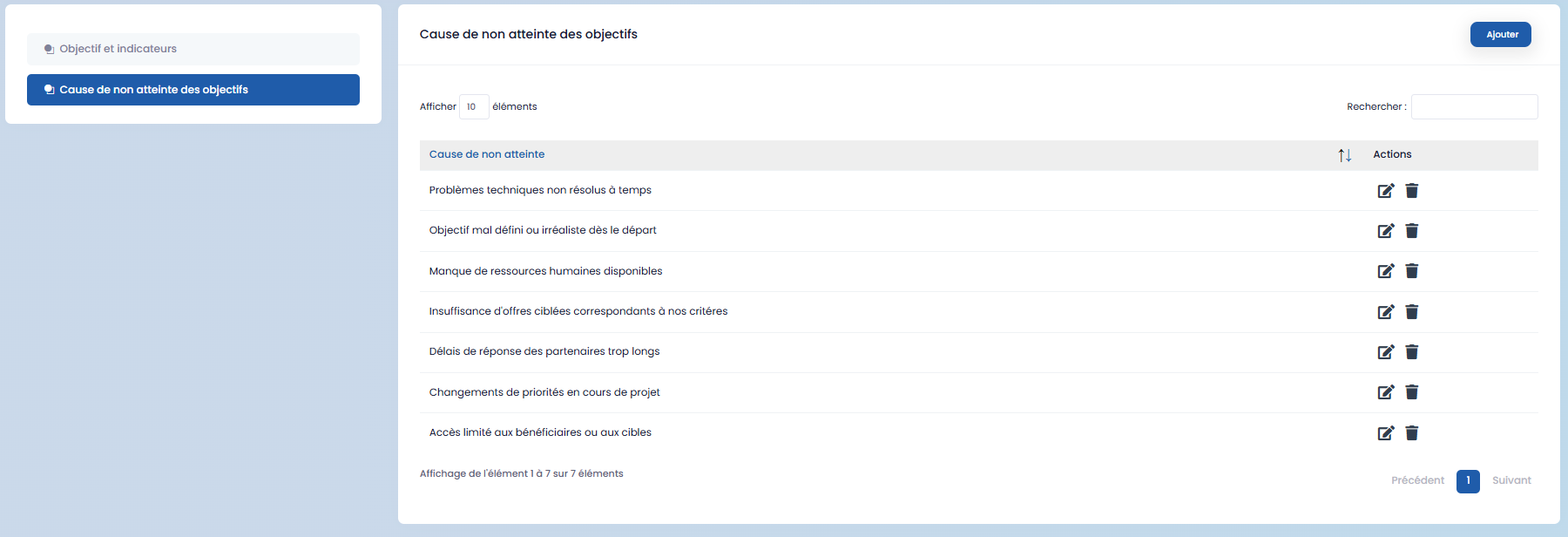Edit 'Insuffisance d'offres ciblées' entry
This screenshot has width=1568, height=537.
(1385, 312)
